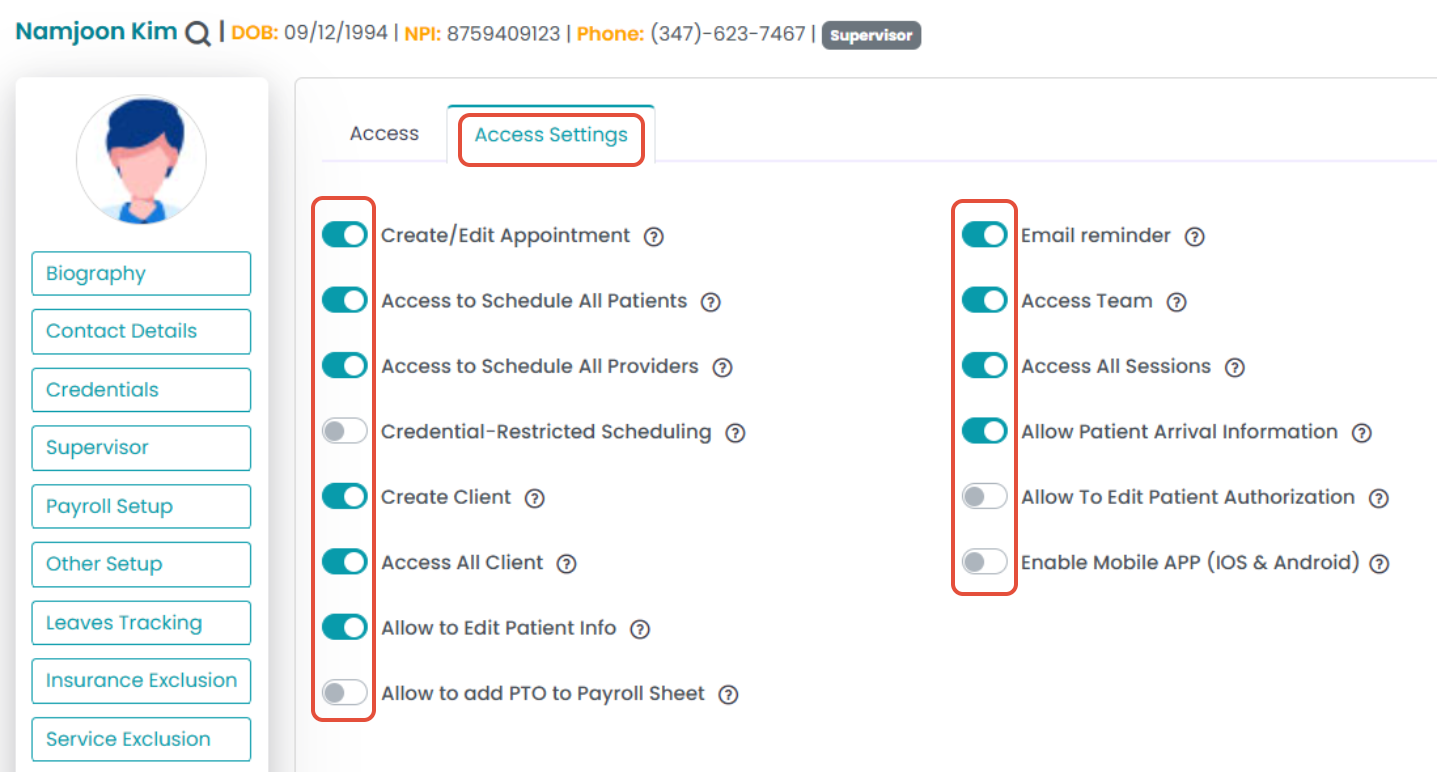
Task: Click help icon for Allow to add PTO
Action: 729,695
